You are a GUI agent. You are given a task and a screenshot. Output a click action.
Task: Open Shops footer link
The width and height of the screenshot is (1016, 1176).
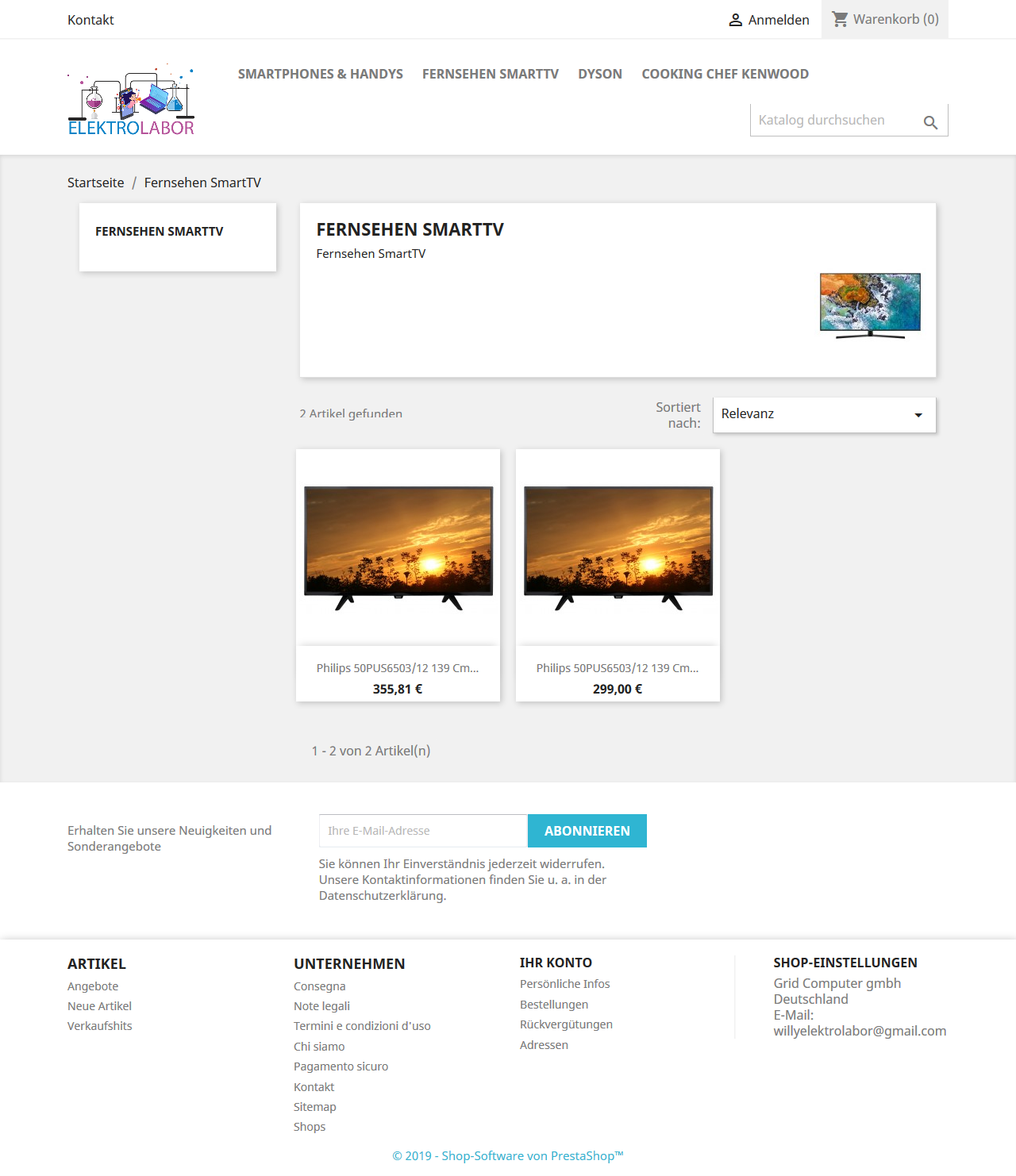tap(310, 1127)
